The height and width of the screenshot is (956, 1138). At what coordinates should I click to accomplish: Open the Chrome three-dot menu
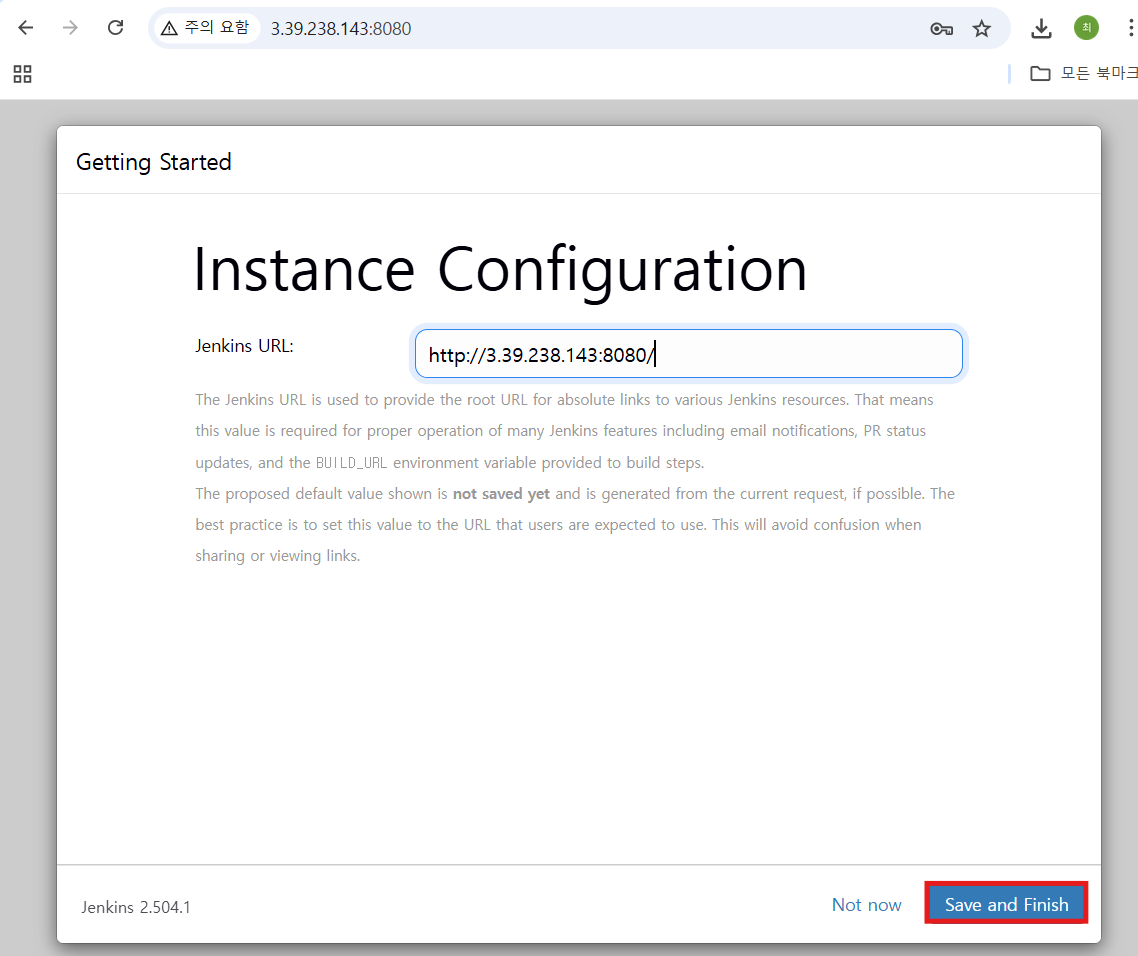point(1130,28)
